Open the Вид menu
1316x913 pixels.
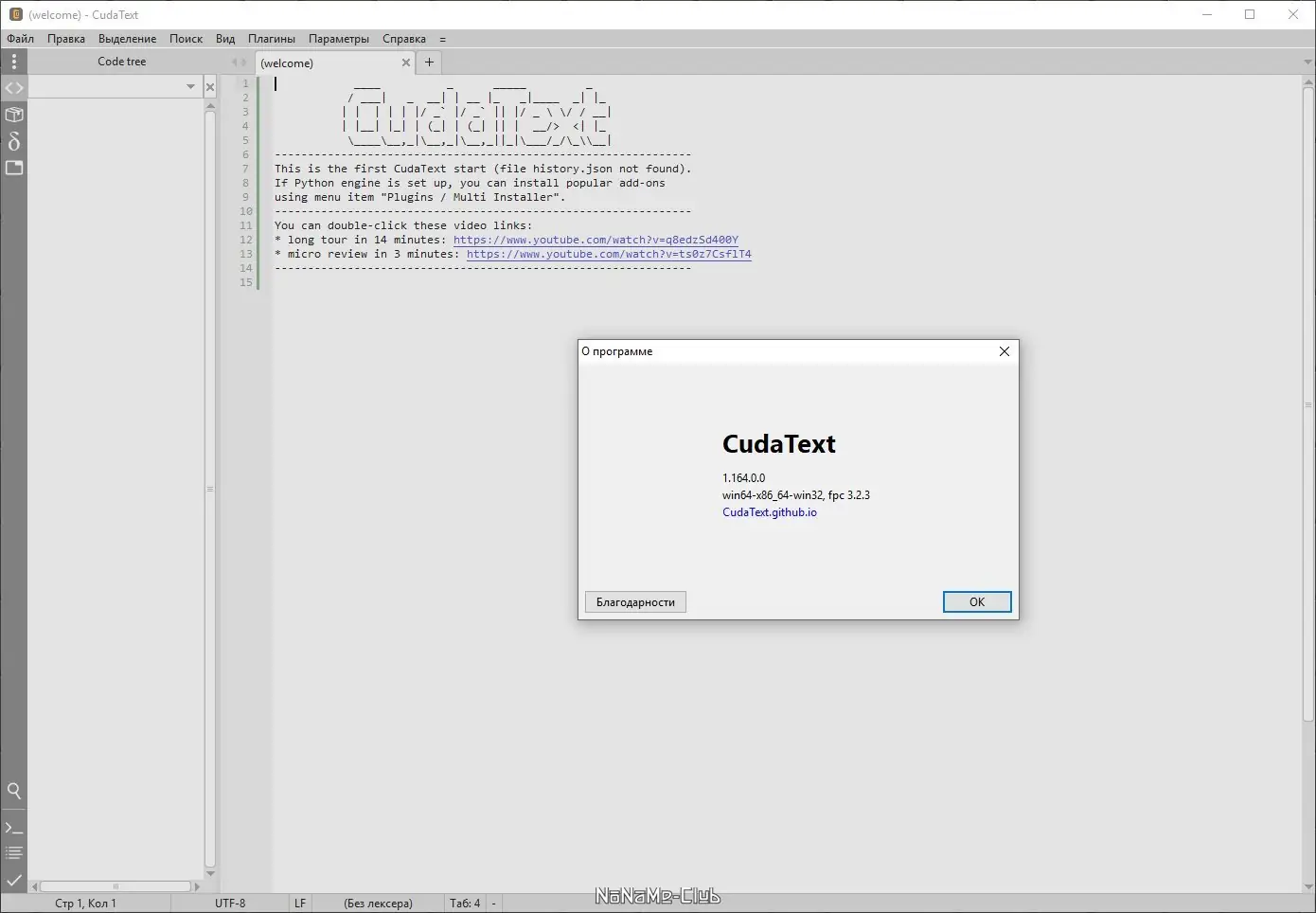tap(225, 39)
